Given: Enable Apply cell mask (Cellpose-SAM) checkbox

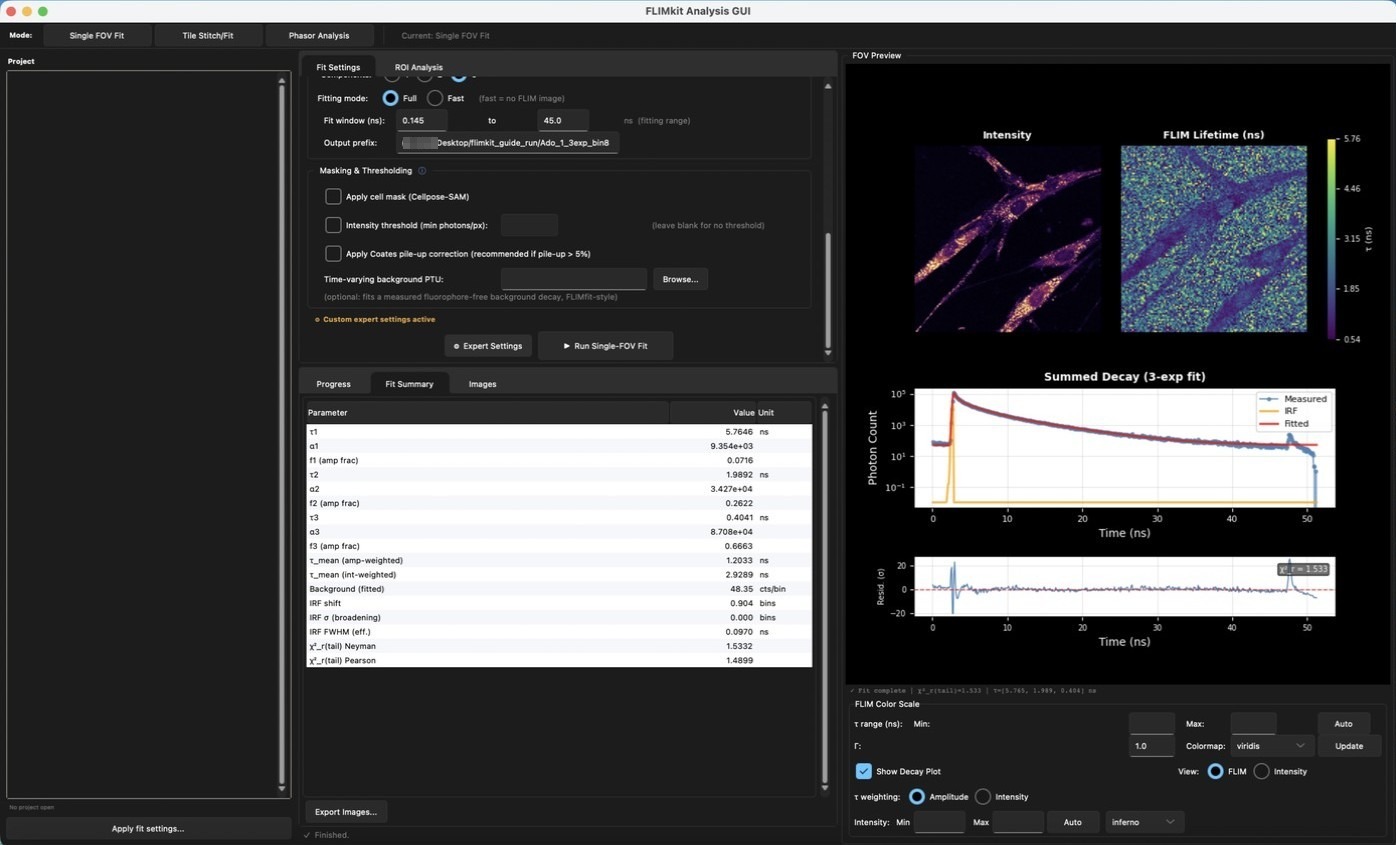Looking at the screenshot, I should click(333, 197).
